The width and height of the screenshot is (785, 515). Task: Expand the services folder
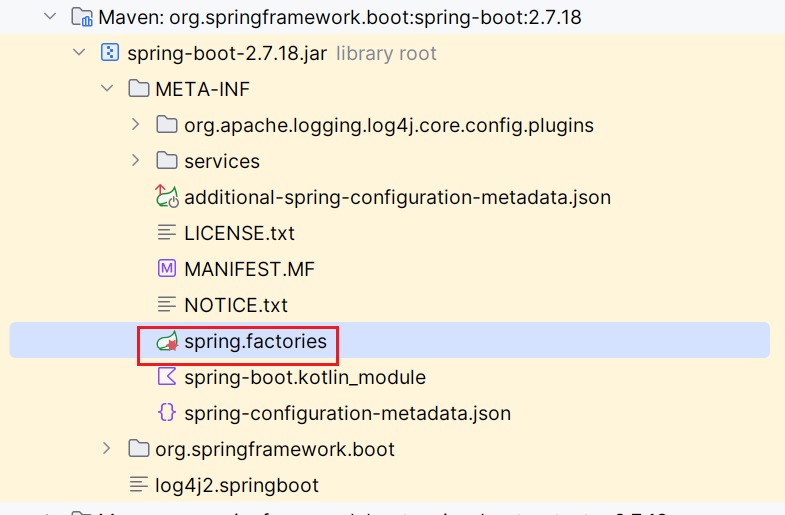(x=135, y=161)
